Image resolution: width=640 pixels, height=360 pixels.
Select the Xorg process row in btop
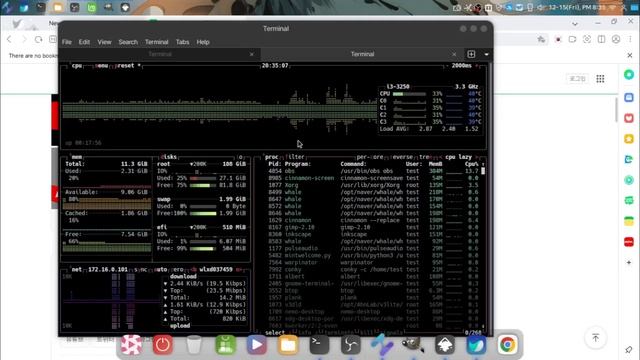pyautogui.click(x=373, y=185)
